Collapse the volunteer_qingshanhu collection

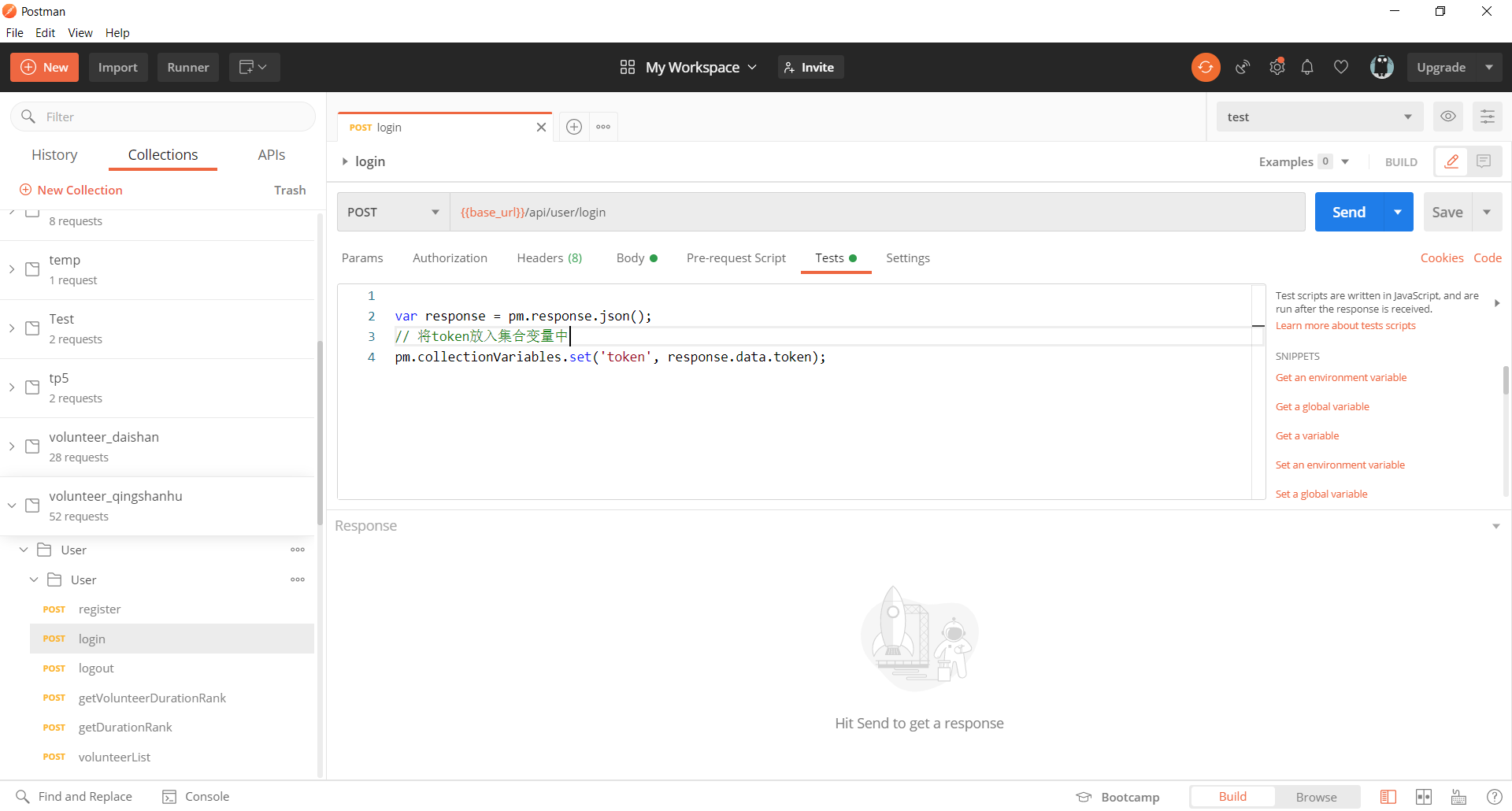pos(12,505)
